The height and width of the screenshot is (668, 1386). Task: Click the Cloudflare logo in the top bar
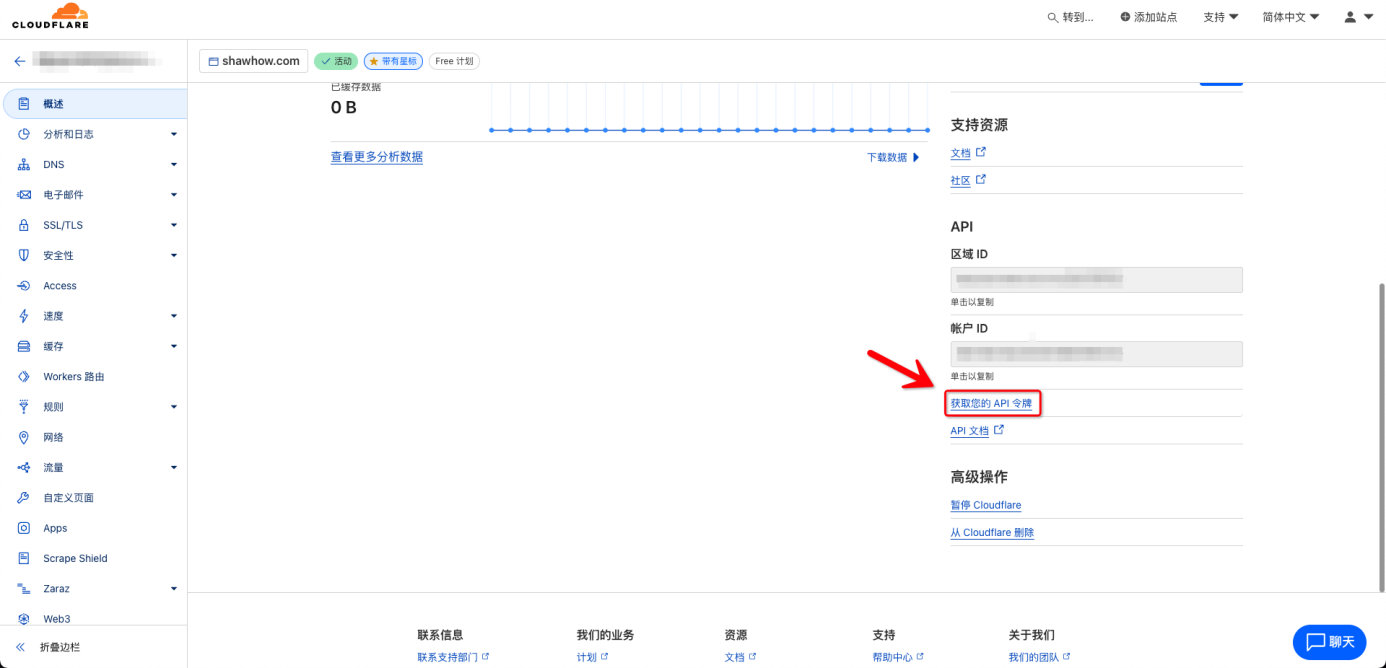click(x=50, y=16)
